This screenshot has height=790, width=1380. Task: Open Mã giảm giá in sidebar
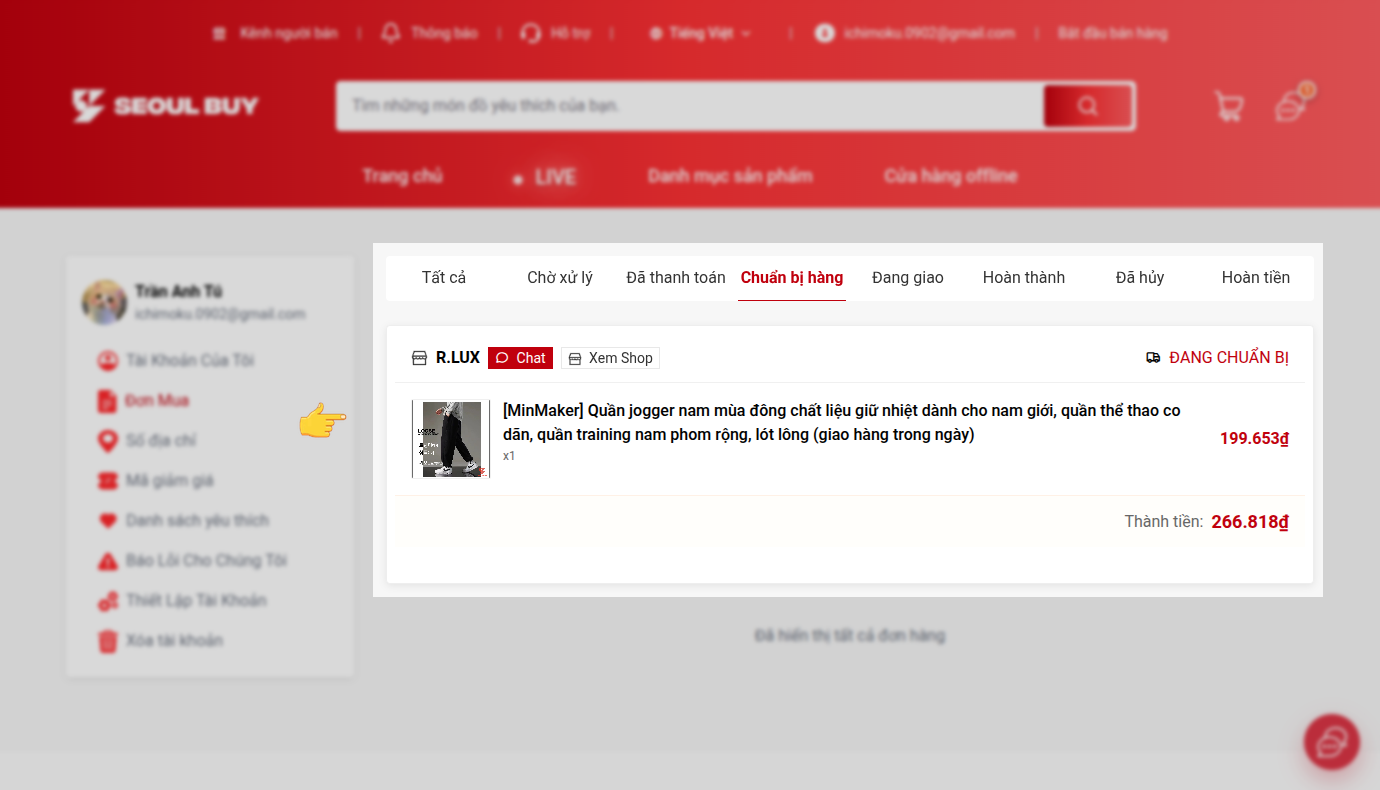169,481
